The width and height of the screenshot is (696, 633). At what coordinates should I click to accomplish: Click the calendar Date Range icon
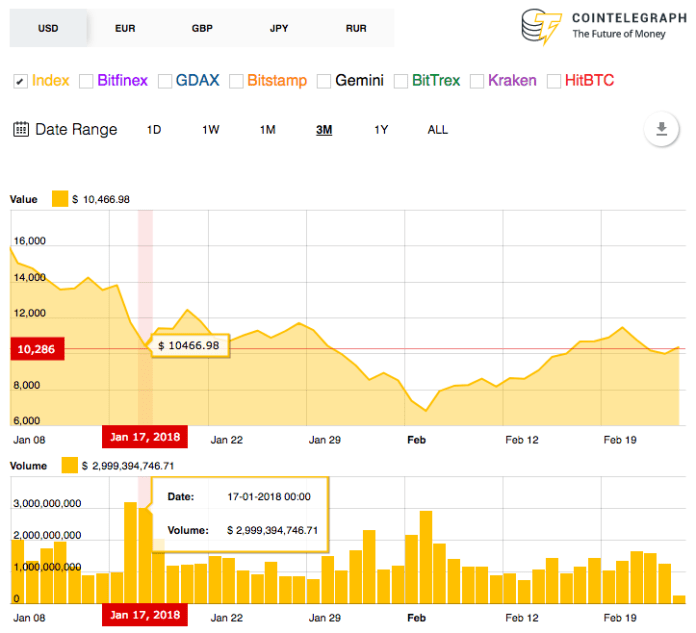21,129
